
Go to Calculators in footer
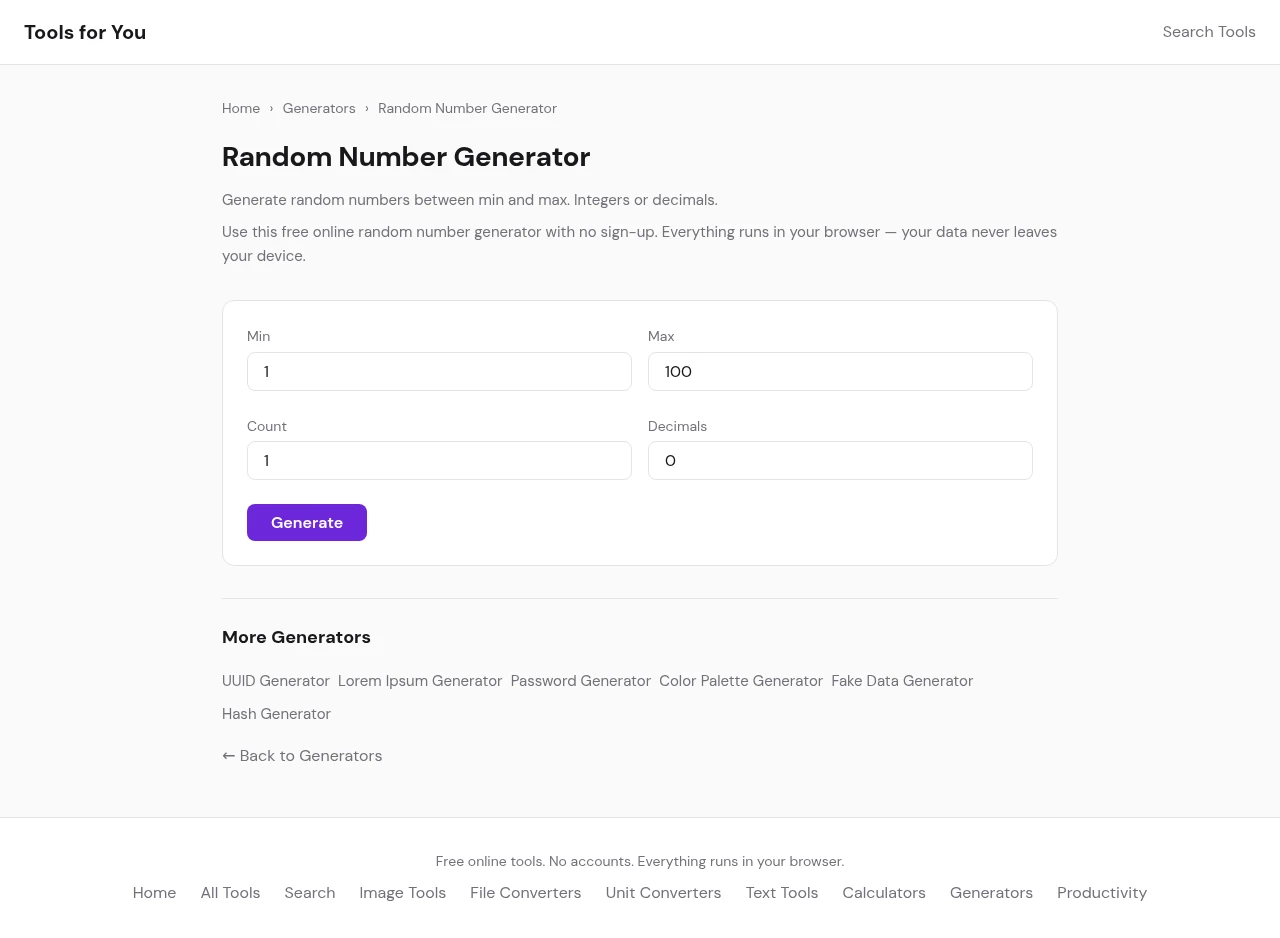click(884, 893)
